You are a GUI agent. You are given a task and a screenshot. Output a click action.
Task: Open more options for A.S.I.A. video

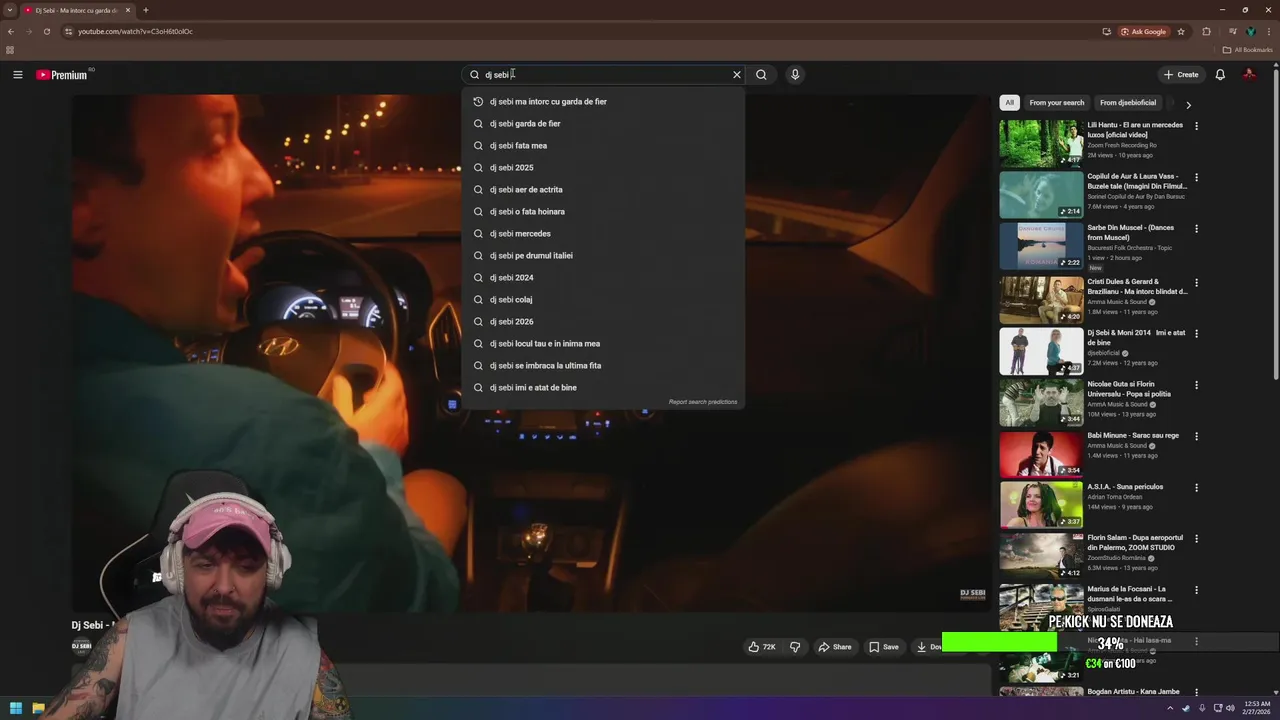pos(1196,488)
